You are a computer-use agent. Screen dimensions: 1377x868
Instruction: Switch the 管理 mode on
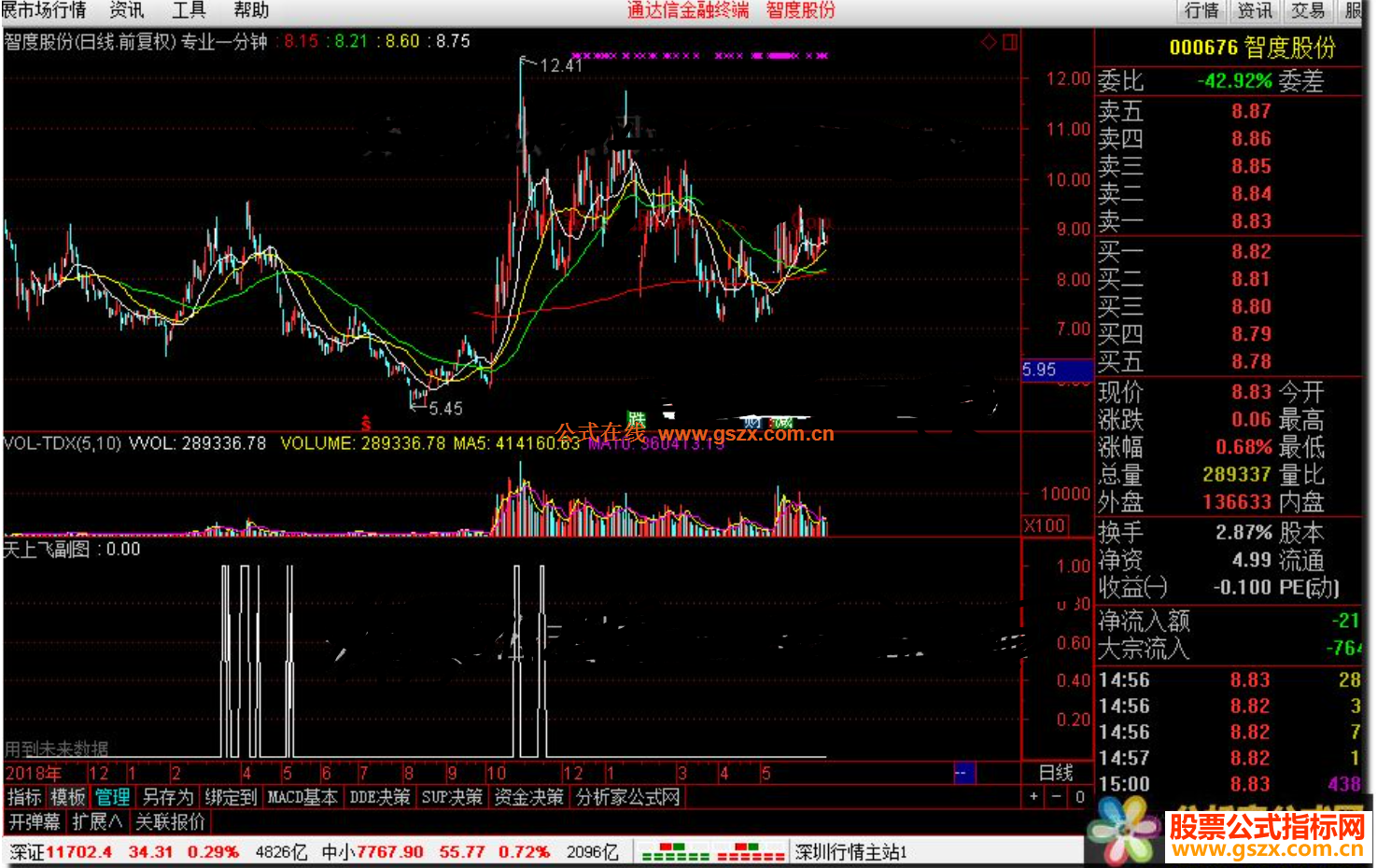pyautogui.click(x=113, y=797)
